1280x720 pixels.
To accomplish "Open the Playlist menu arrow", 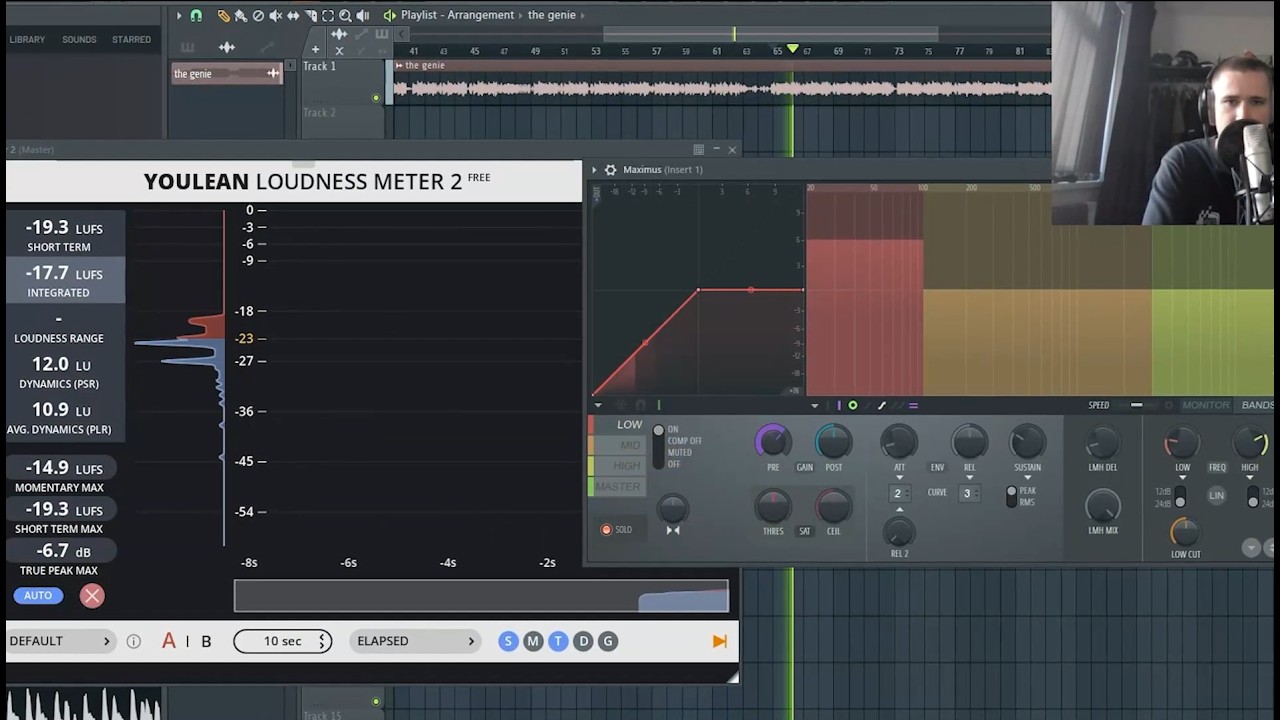I will (x=179, y=15).
